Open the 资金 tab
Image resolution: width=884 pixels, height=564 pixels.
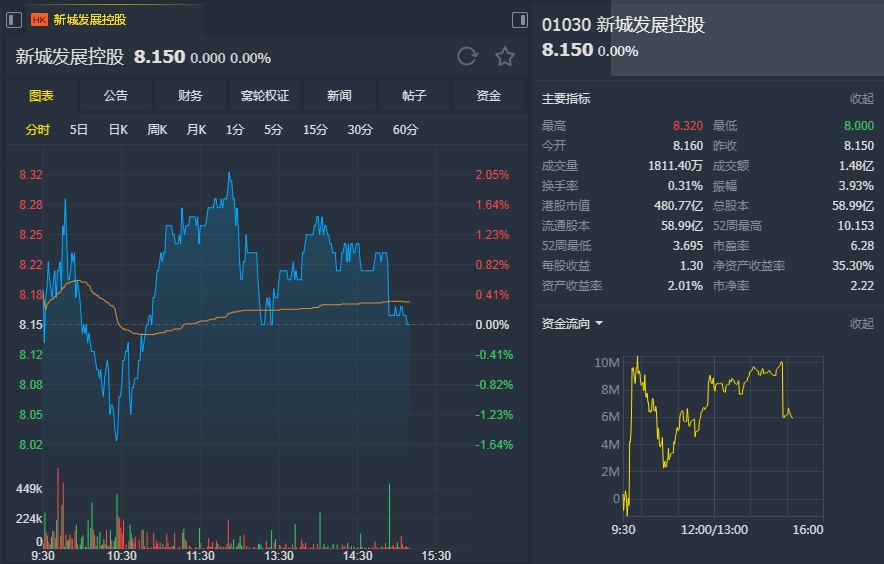(x=488, y=96)
